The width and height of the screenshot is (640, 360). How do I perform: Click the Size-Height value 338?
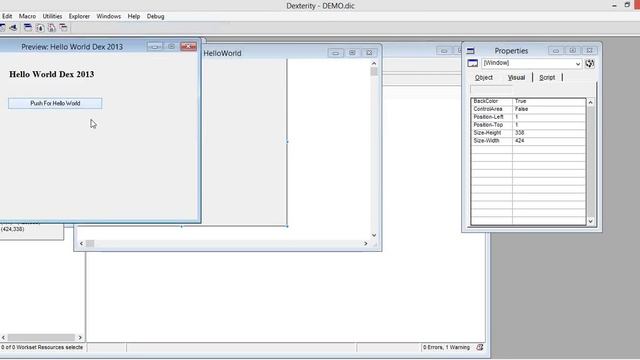point(519,133)
